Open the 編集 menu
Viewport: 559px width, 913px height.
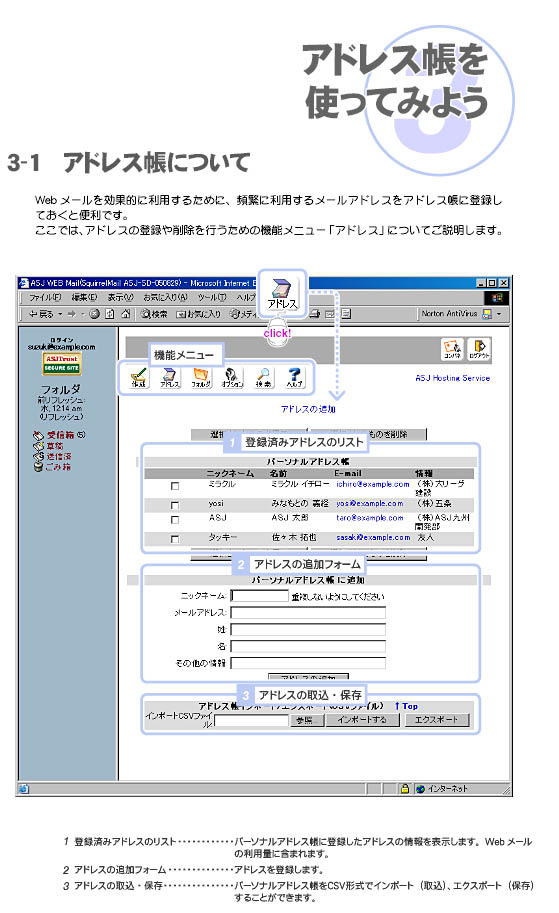pyautogui.click(x=84, y=298)
